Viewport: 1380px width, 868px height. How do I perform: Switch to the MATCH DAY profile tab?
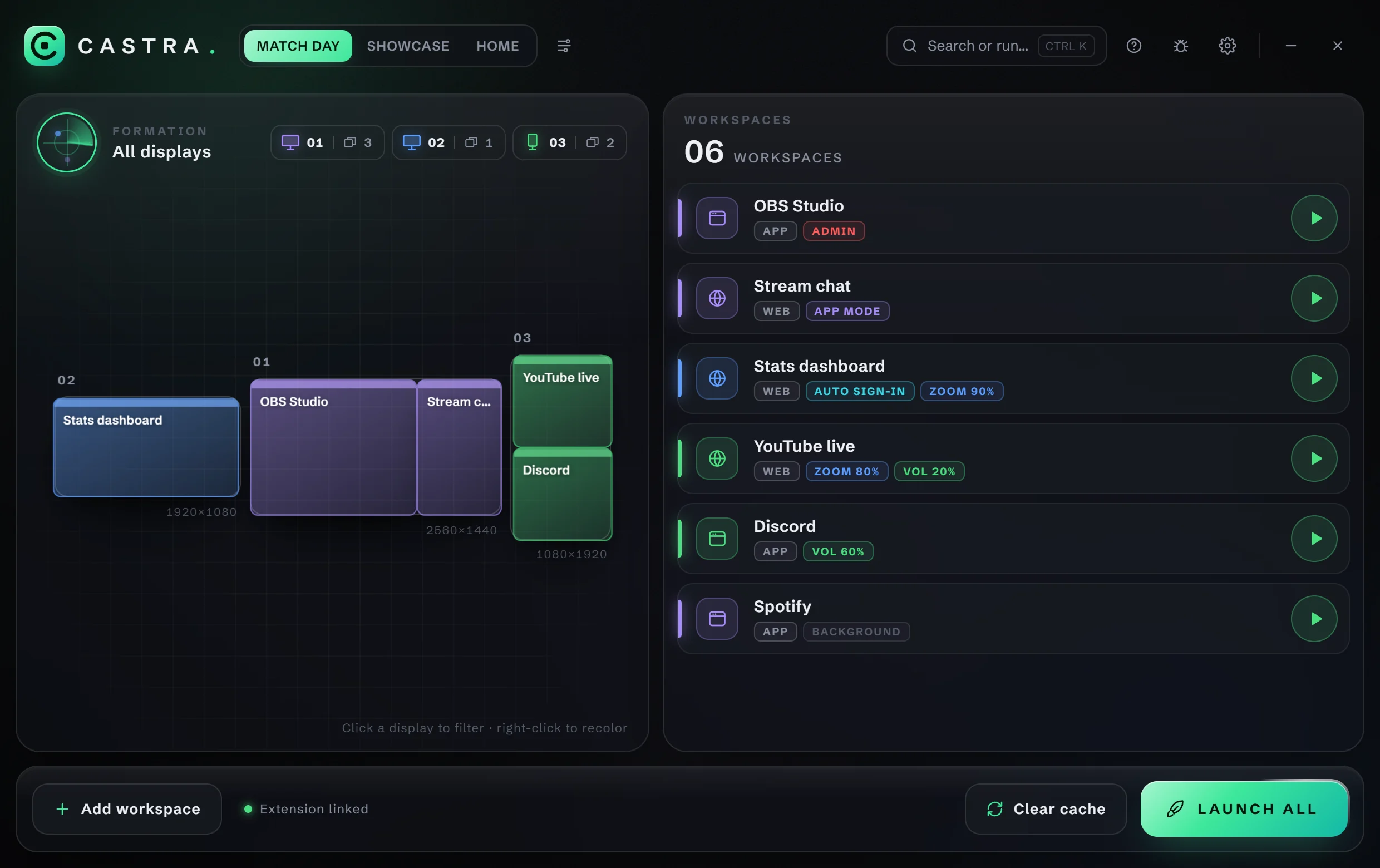click(298, 46)
